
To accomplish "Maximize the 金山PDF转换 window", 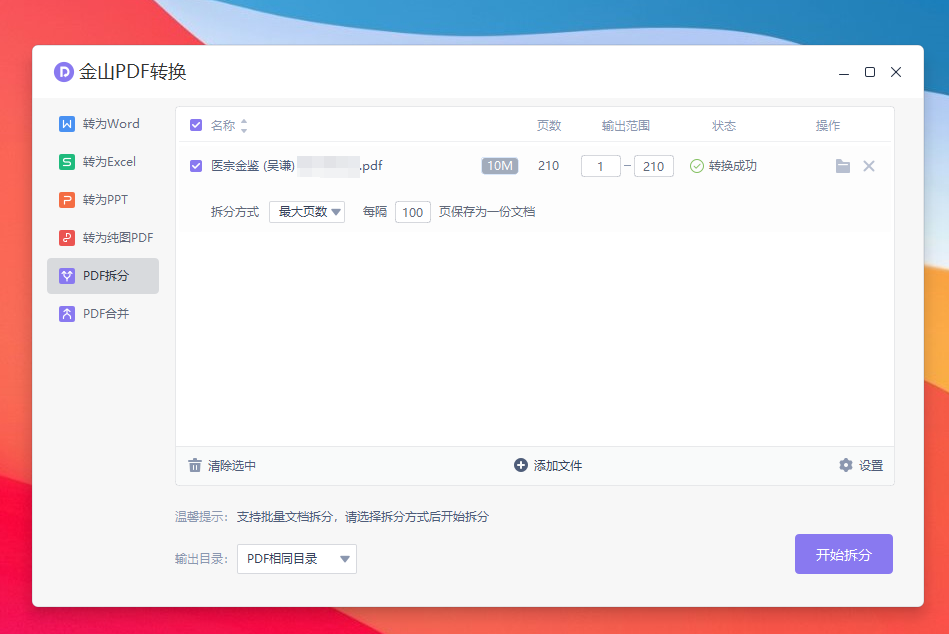I will 870,72.
